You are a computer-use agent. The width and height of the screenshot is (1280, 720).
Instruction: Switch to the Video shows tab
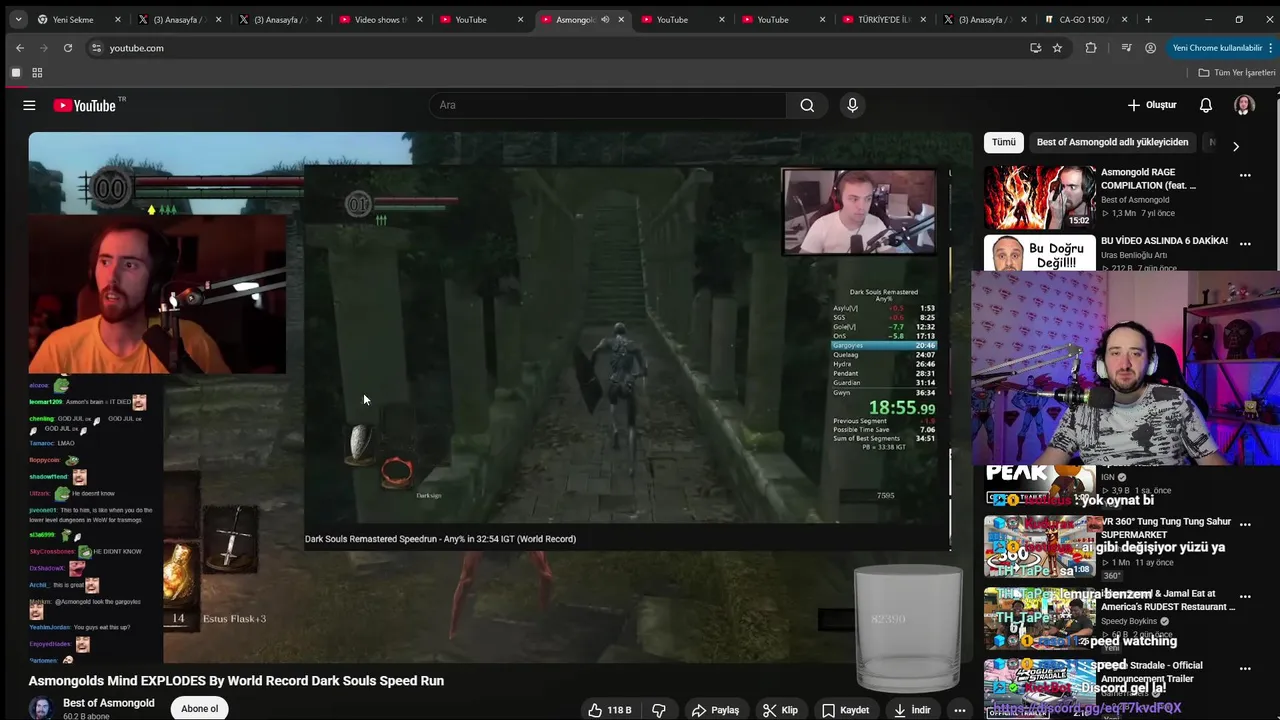point(380,19)
